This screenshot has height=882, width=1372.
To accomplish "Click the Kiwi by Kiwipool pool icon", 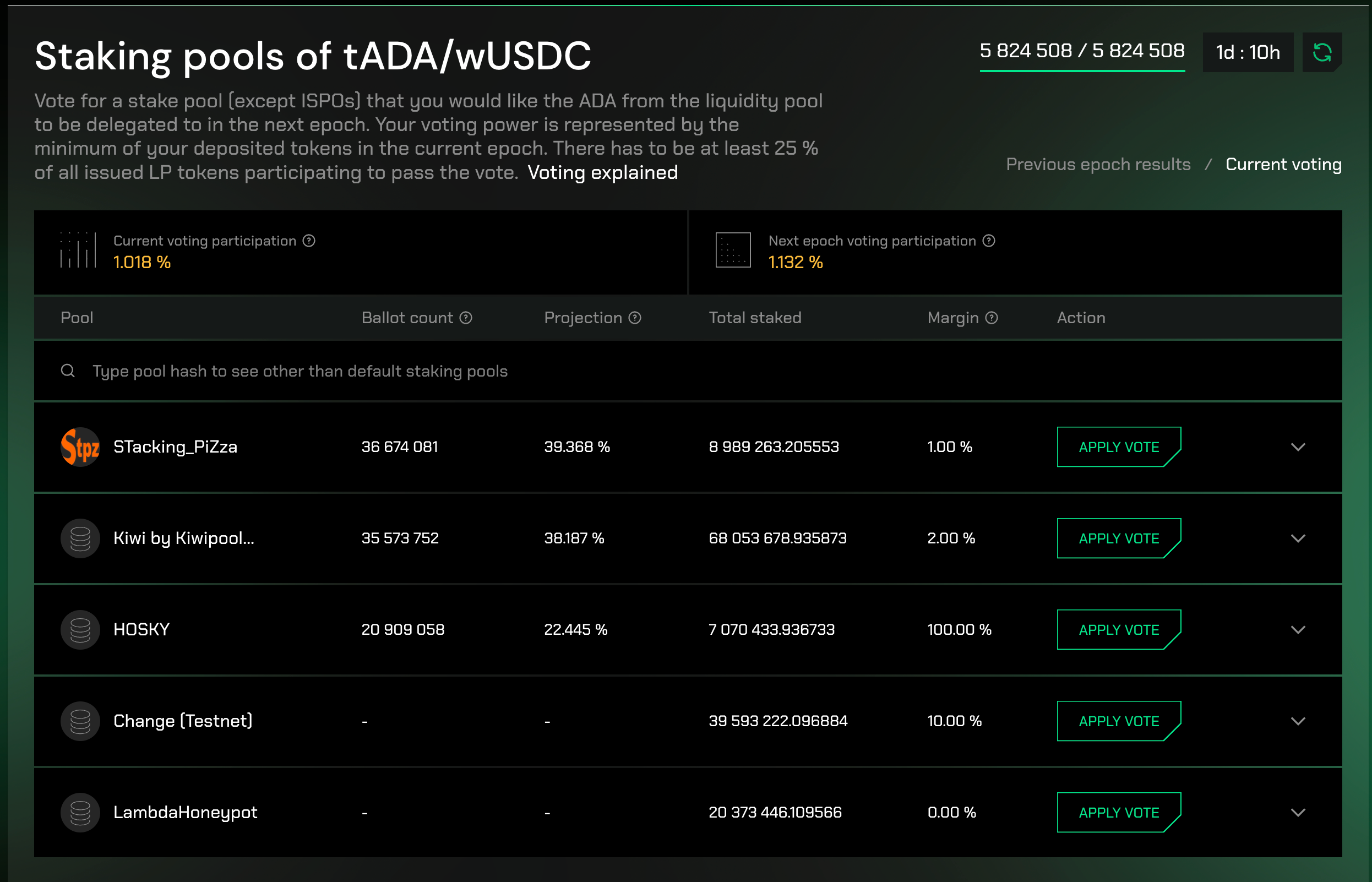I will click(80, 538).
